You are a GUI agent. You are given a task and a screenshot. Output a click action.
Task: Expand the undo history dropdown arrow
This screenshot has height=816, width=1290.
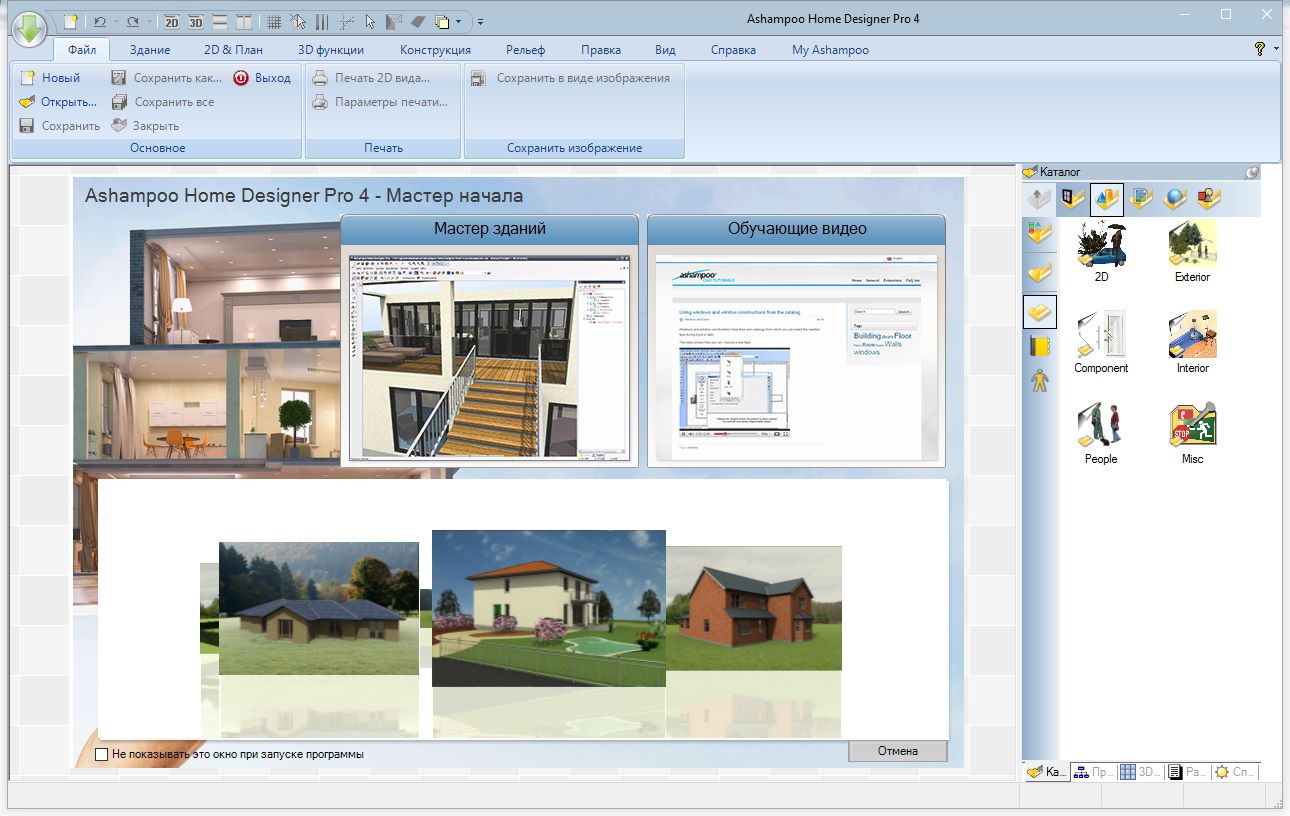116,21
